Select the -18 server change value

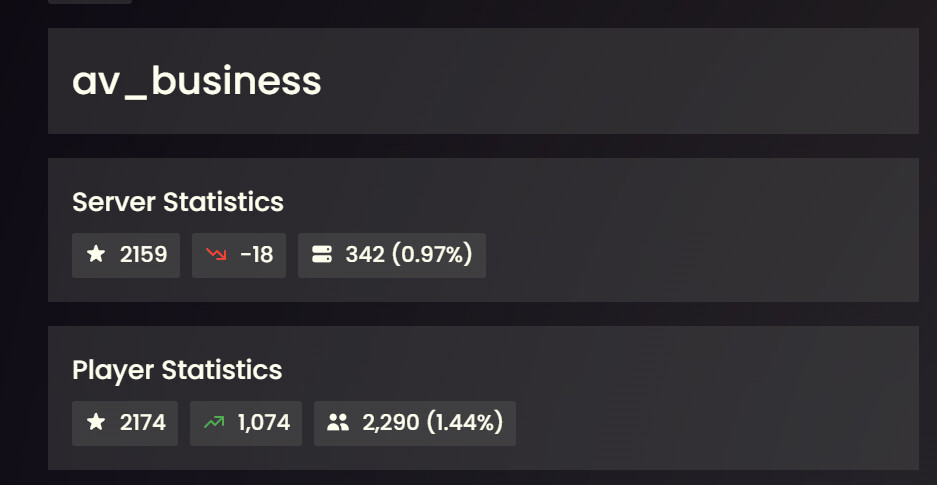[x=256, y=255]
